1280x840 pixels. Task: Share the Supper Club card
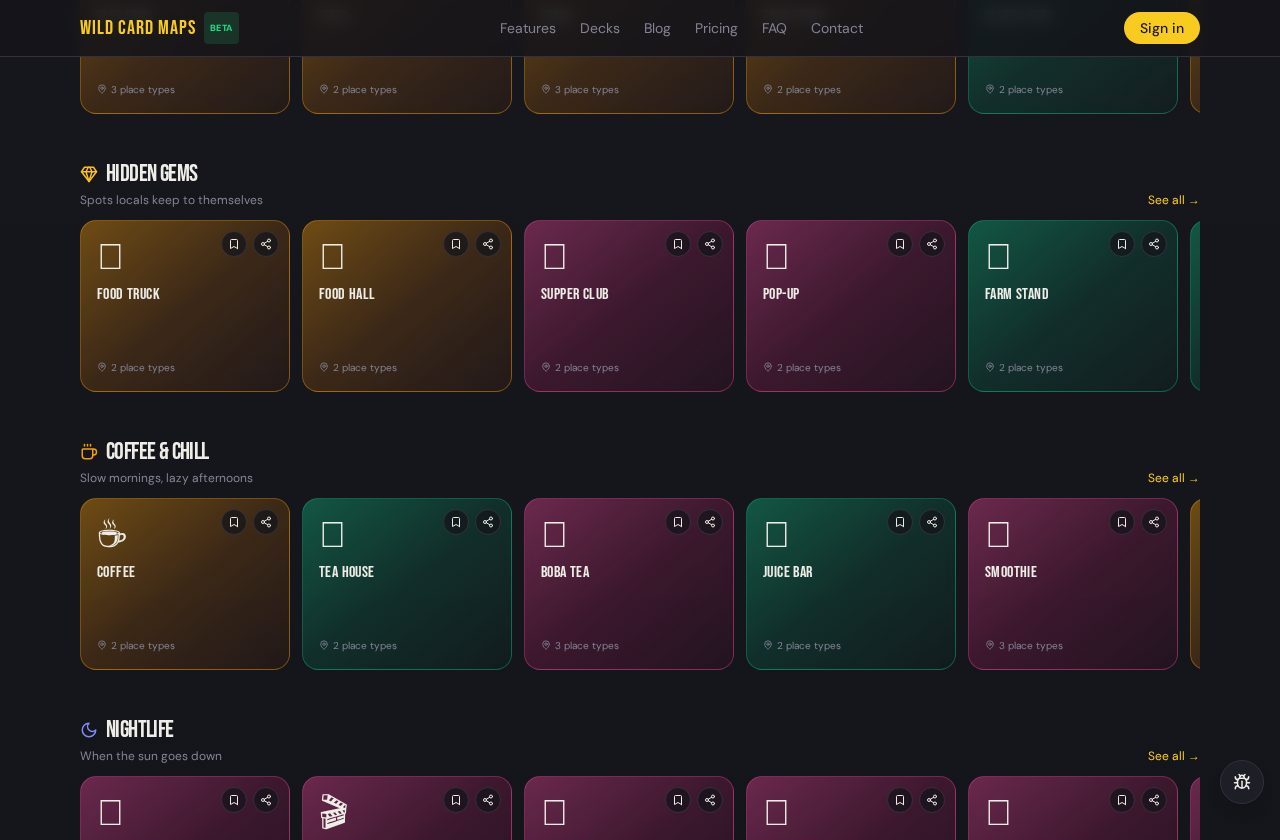click(710, 244)
